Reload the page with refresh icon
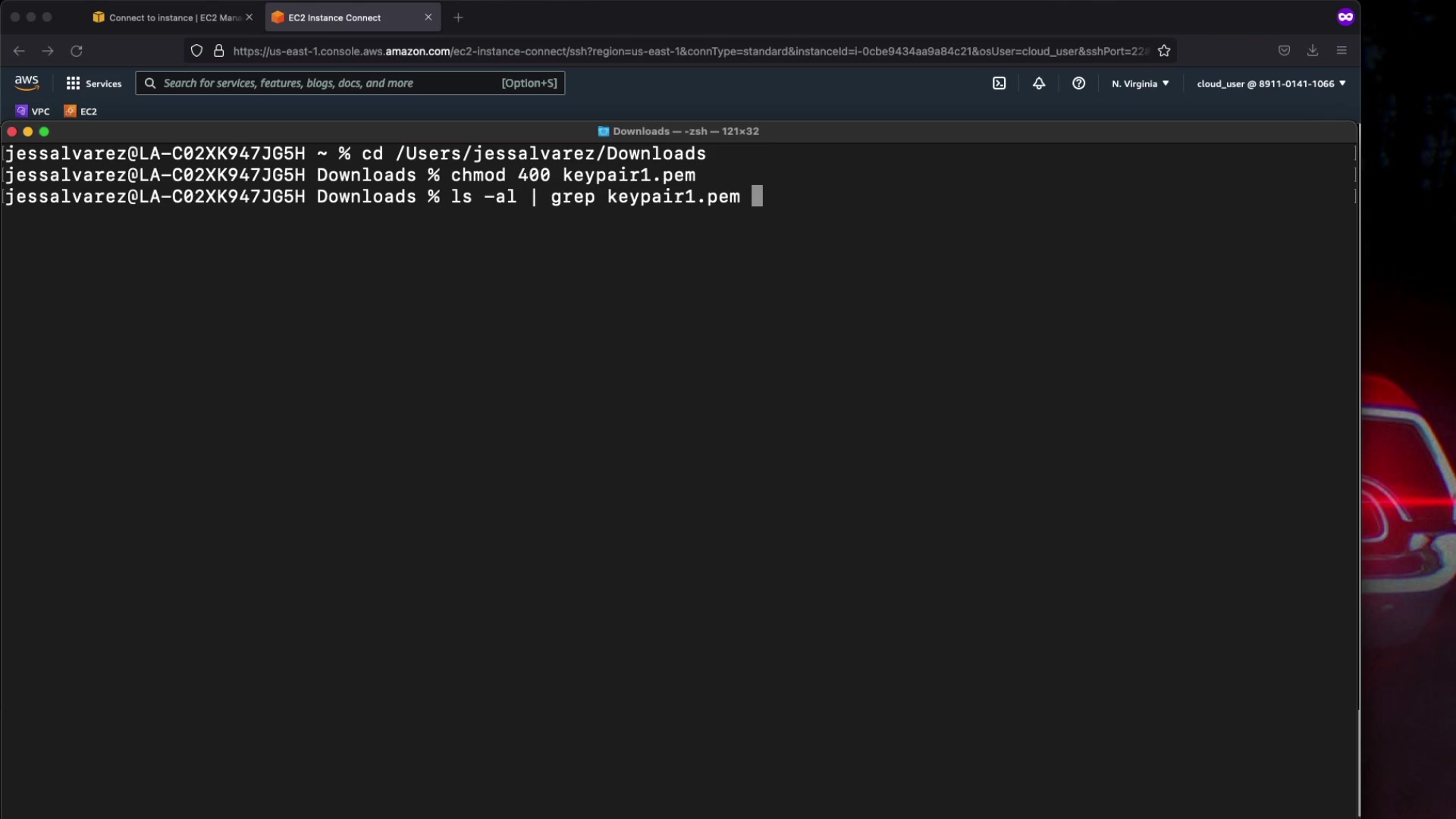The width and height of the screenshot is (1456, 819). click(77, 51)
